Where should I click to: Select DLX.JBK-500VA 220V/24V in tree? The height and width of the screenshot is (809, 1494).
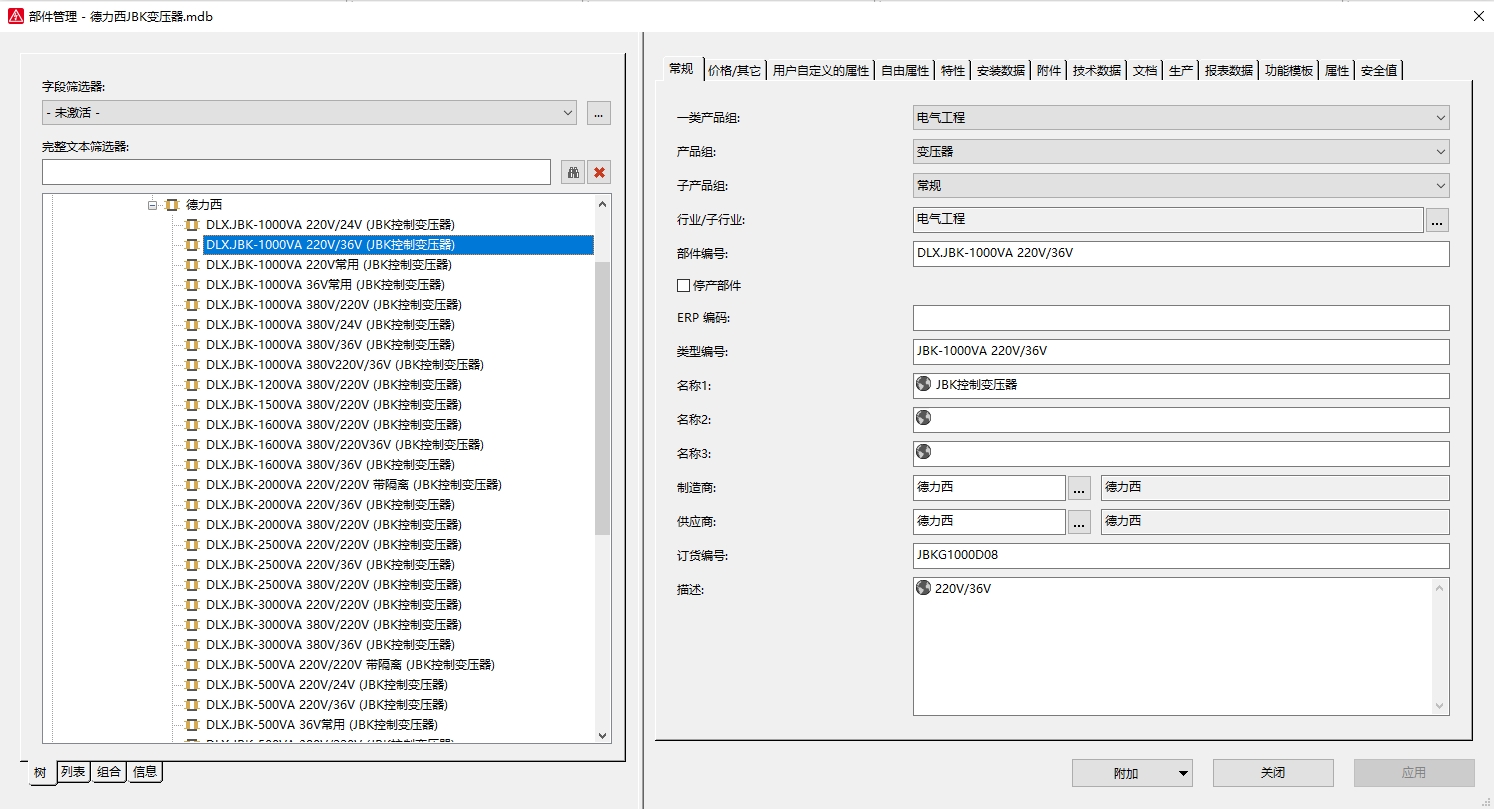(x=326, y=684)
